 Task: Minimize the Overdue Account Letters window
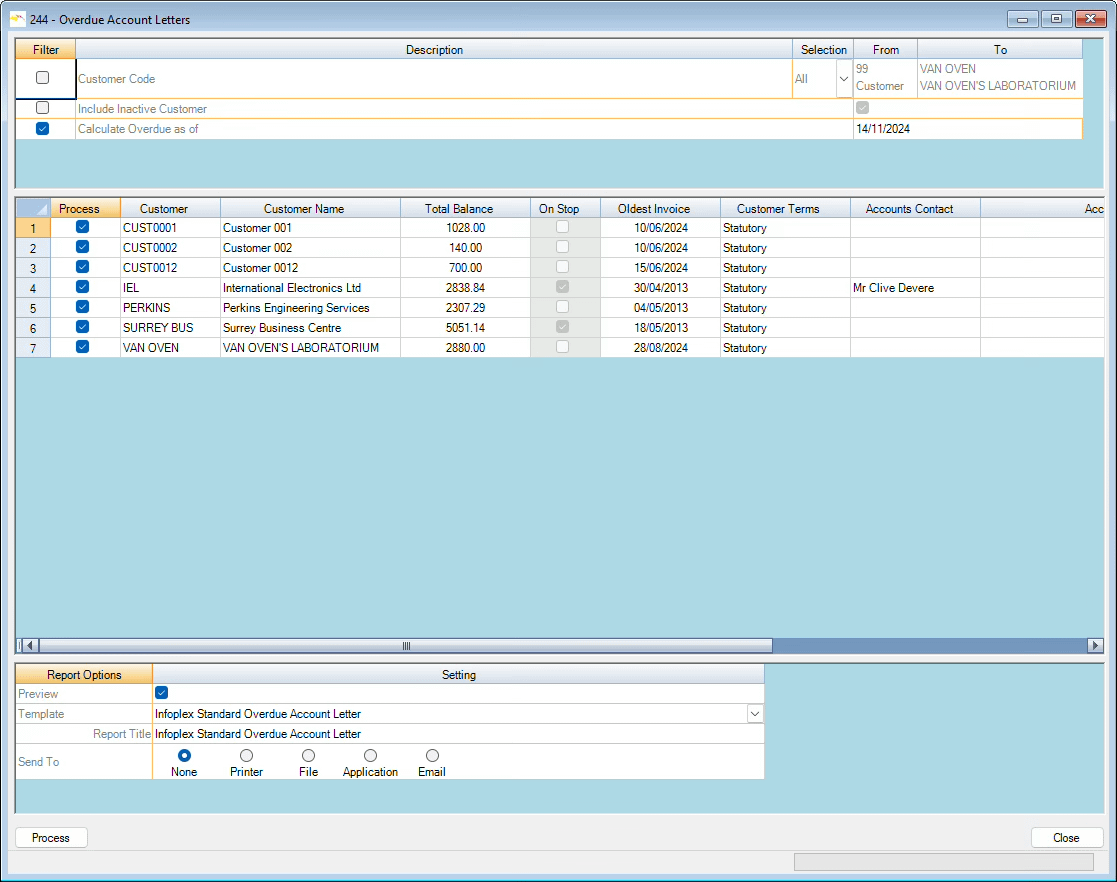(1023, 19)
